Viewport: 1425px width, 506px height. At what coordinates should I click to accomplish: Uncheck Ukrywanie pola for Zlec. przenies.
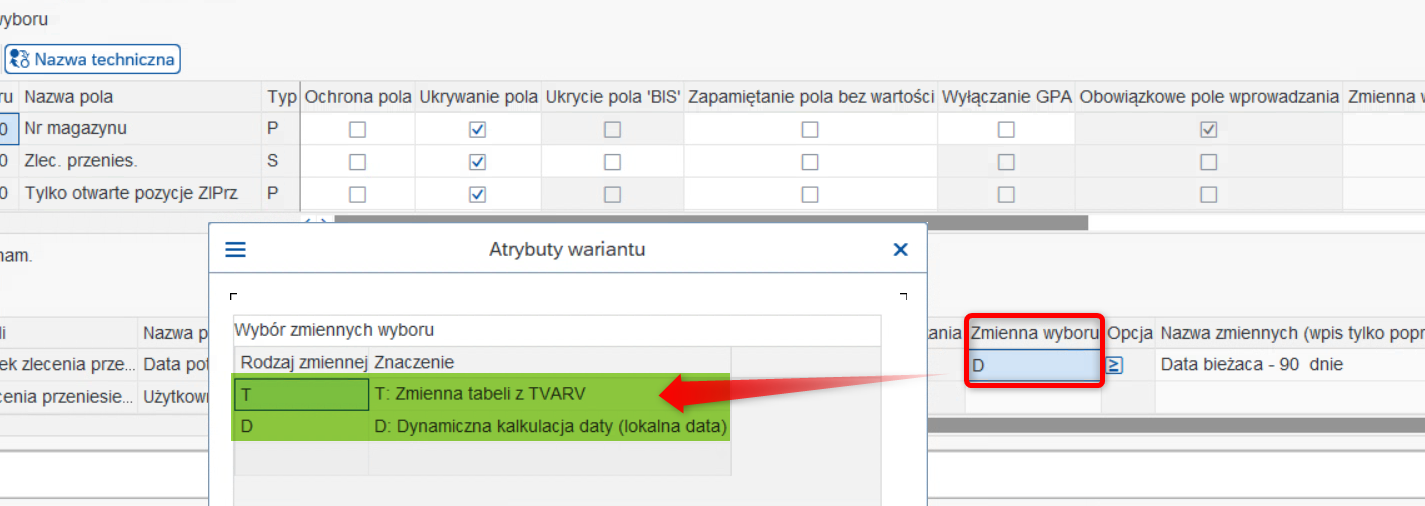pos(477,162)
